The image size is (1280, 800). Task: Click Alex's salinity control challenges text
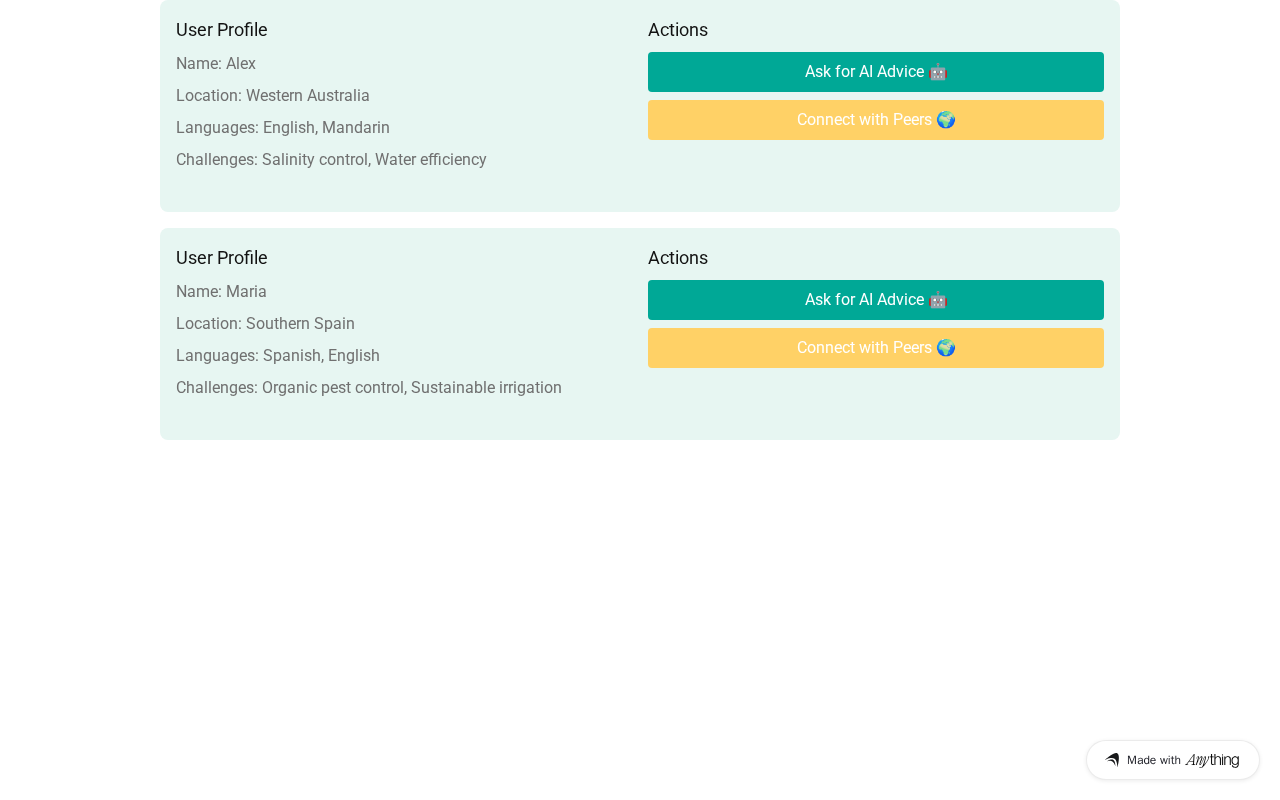[x=331, y=160]
